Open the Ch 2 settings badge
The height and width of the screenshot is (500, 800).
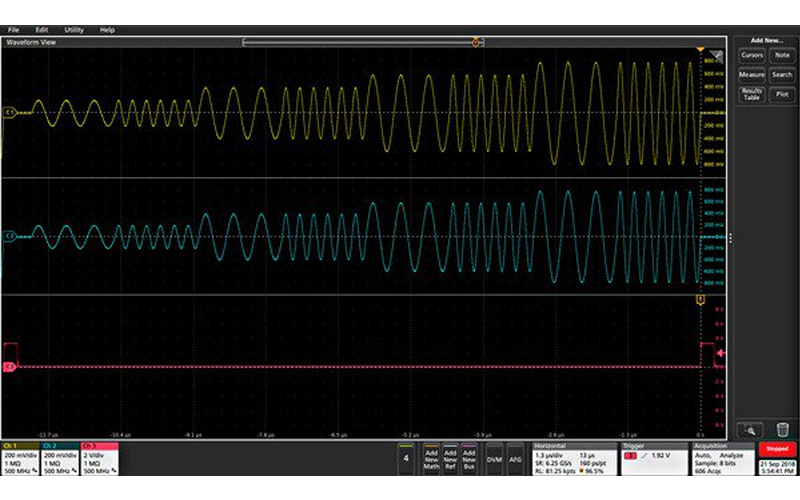[60, 459]
